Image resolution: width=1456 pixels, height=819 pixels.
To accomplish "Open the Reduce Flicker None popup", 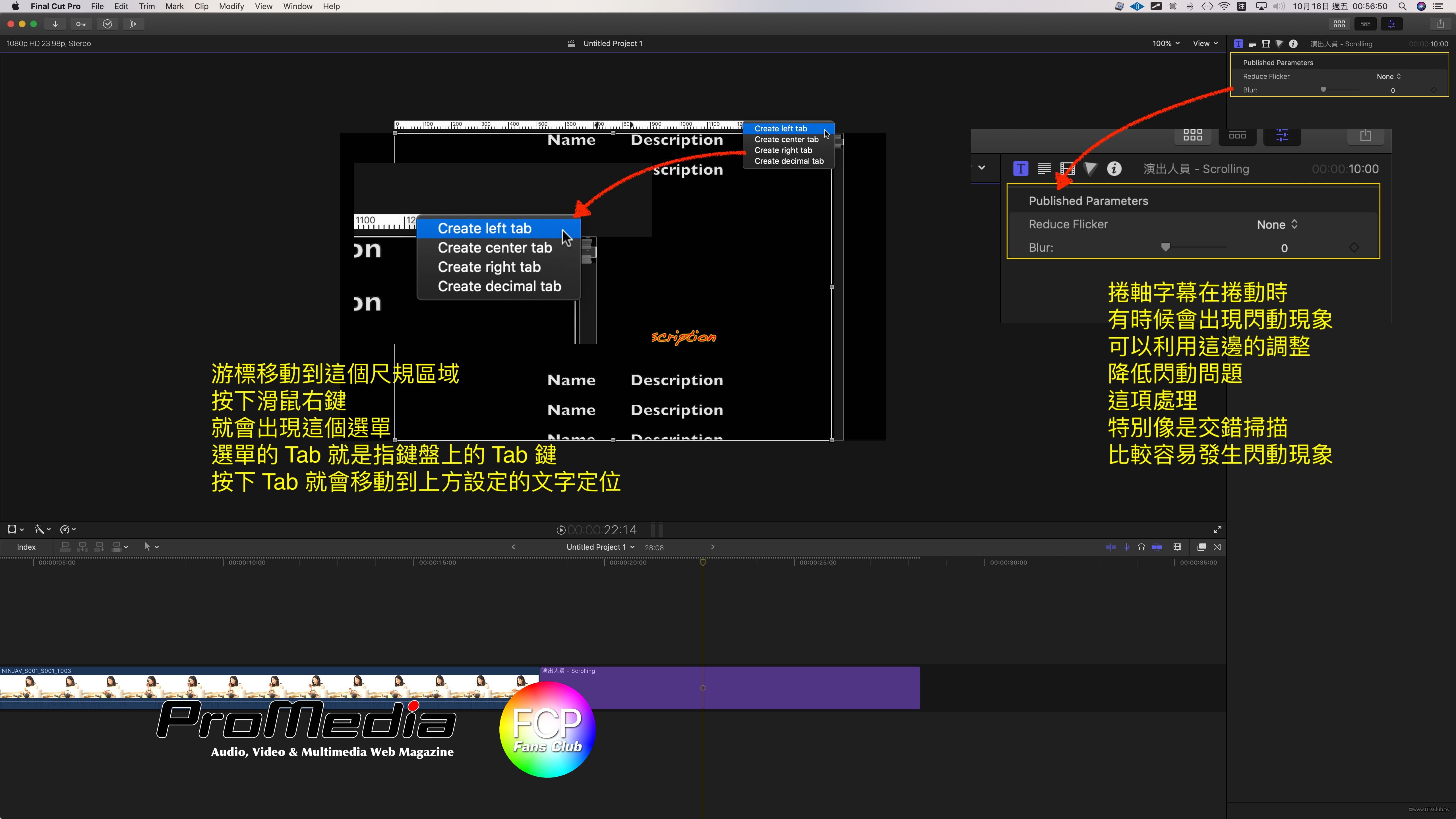I will click(1388, 76).
